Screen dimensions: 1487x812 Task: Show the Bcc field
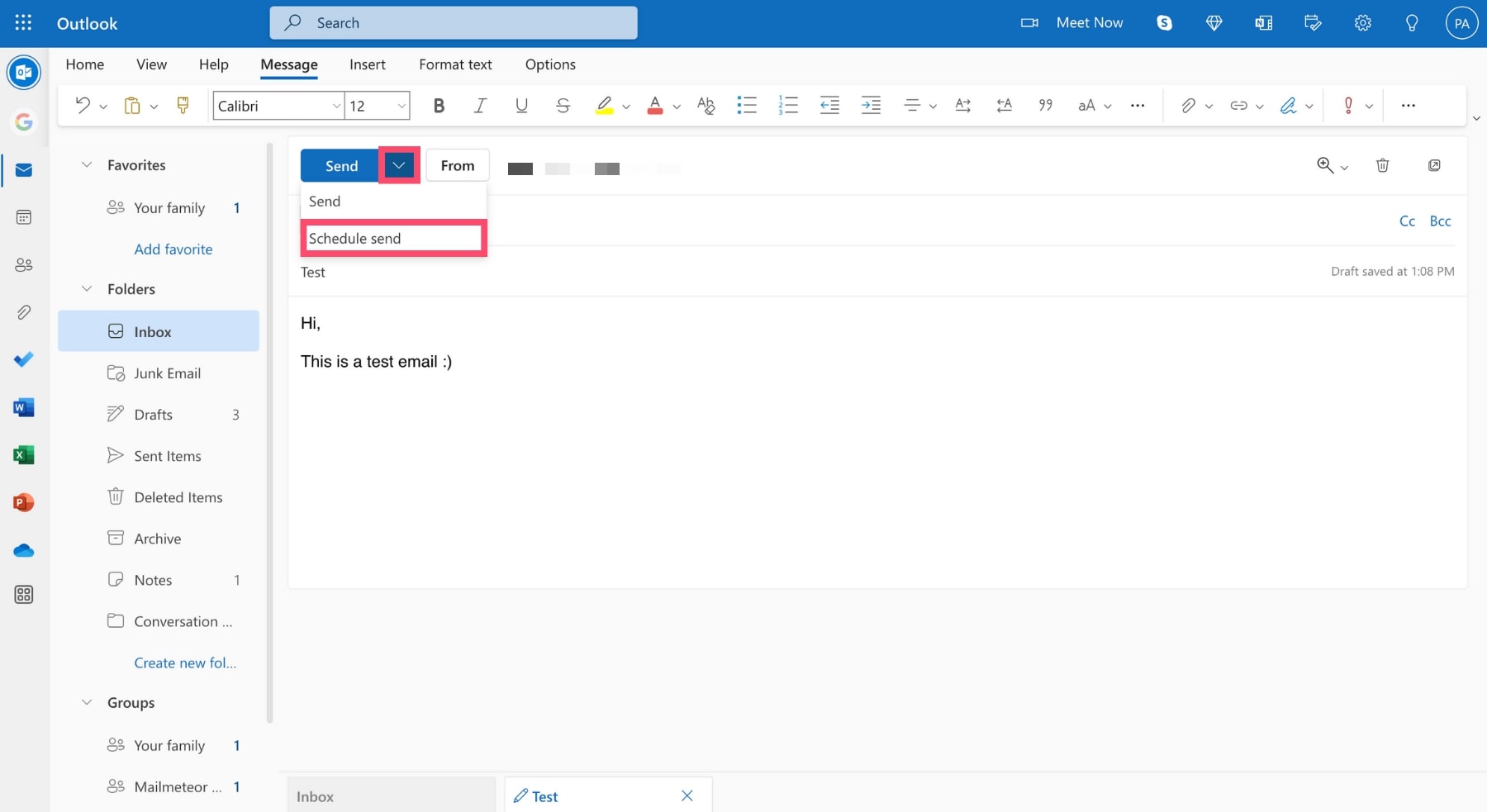pyautogui.click(x=1440, y=221)
